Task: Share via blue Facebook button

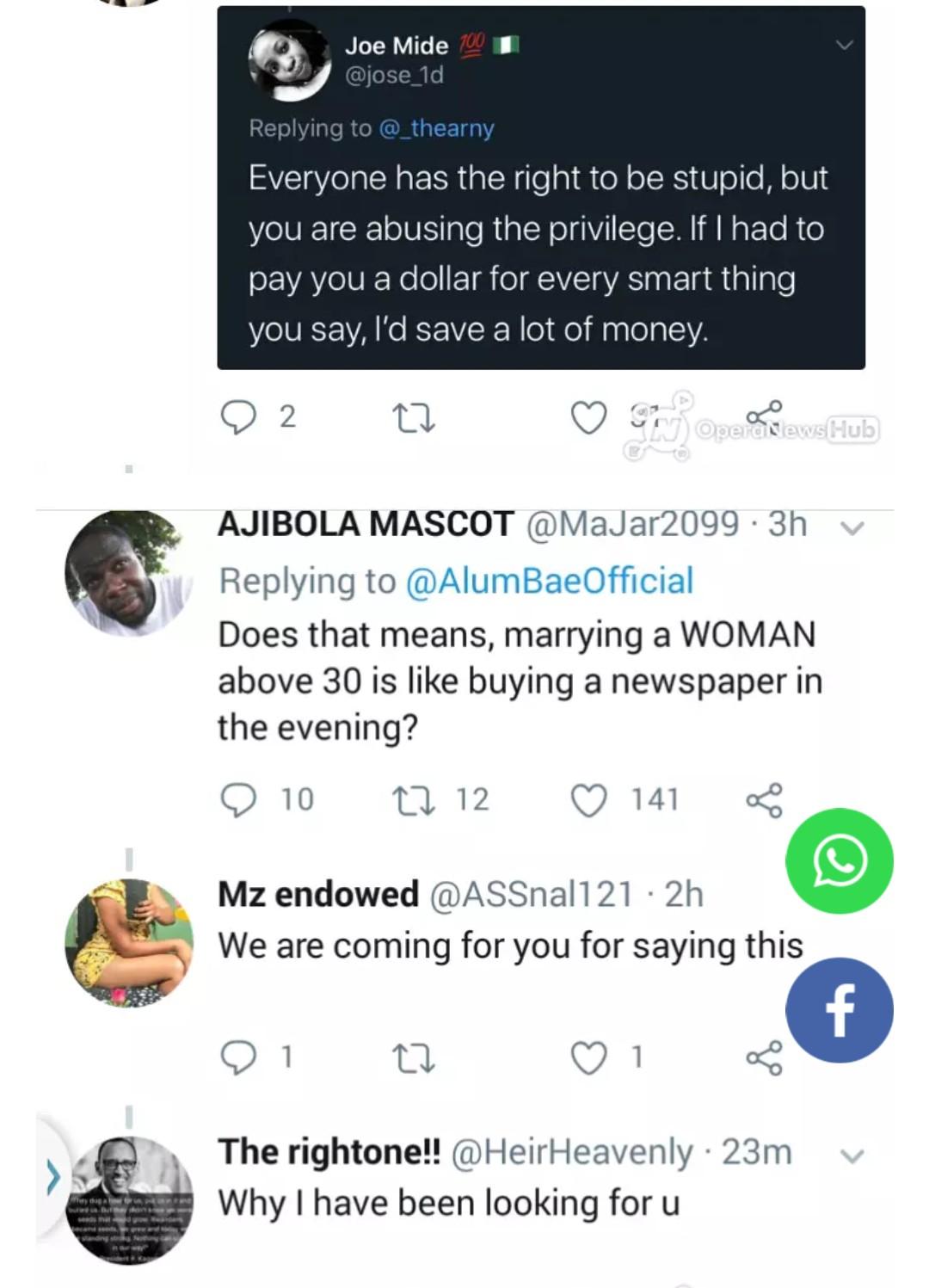Action: point(840,1010)
